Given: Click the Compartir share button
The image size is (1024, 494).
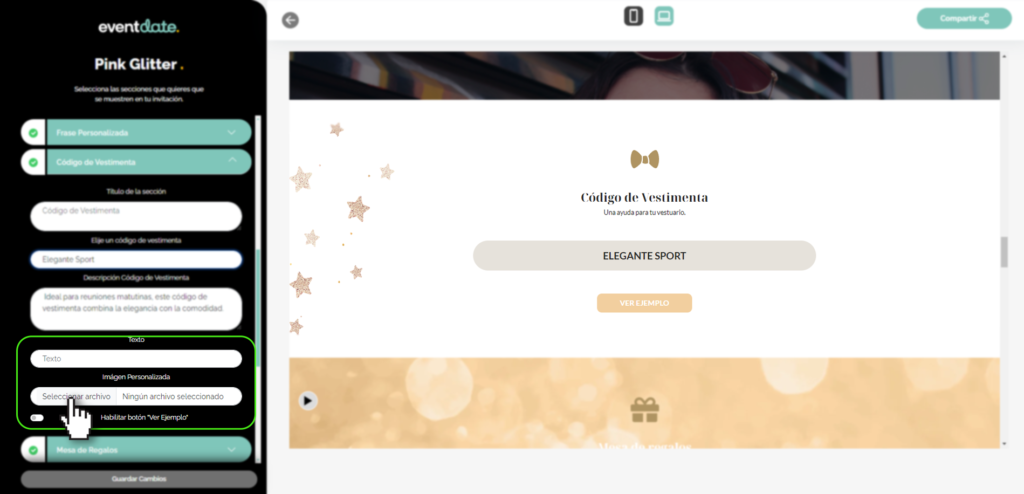Looking at the screenshot, I should click(964, 18).
